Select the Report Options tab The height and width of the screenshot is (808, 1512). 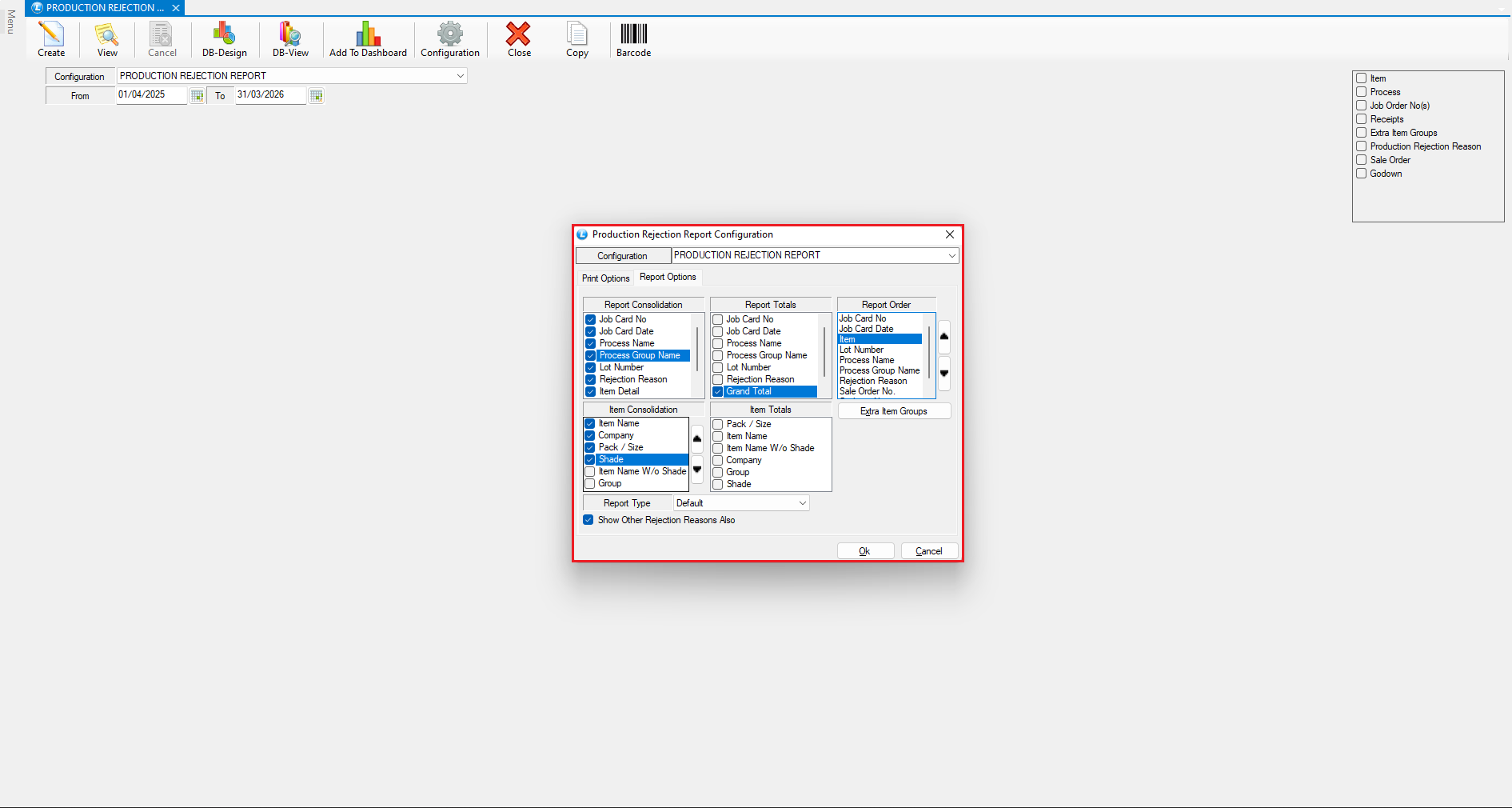pos(668,278)
